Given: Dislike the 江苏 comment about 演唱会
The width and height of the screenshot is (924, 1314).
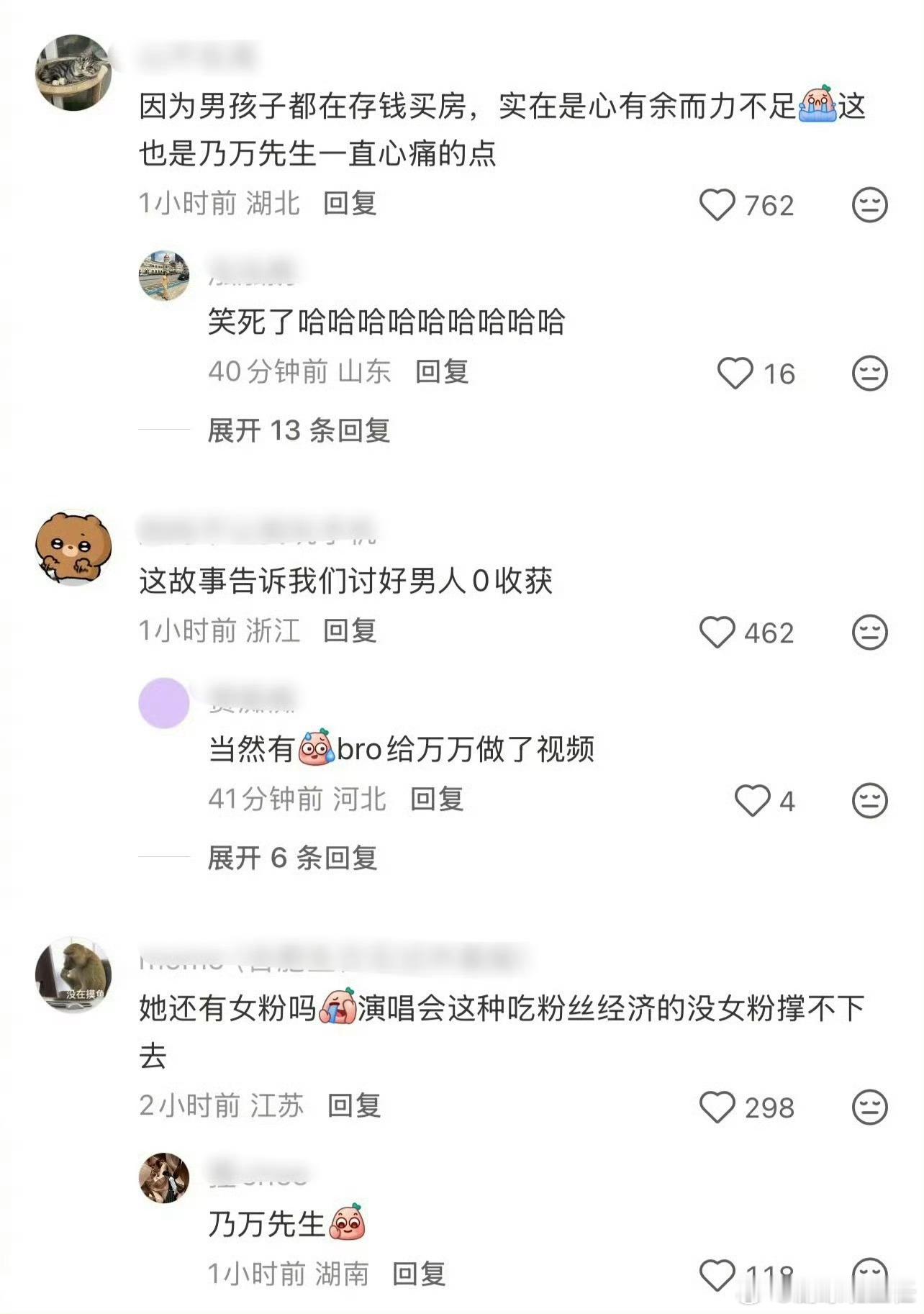Looking at the screenshot, I should click(869, 1107).
